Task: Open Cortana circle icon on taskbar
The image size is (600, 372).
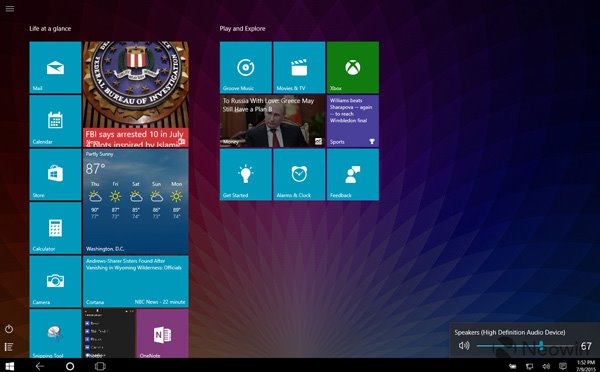Action: (x=70, y=366)
